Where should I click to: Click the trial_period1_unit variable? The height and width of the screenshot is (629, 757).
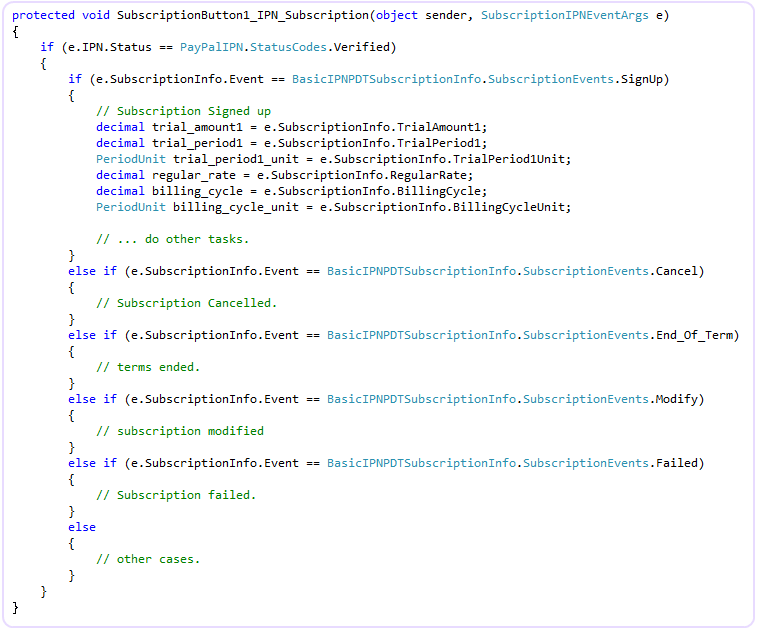click(236, 159)
